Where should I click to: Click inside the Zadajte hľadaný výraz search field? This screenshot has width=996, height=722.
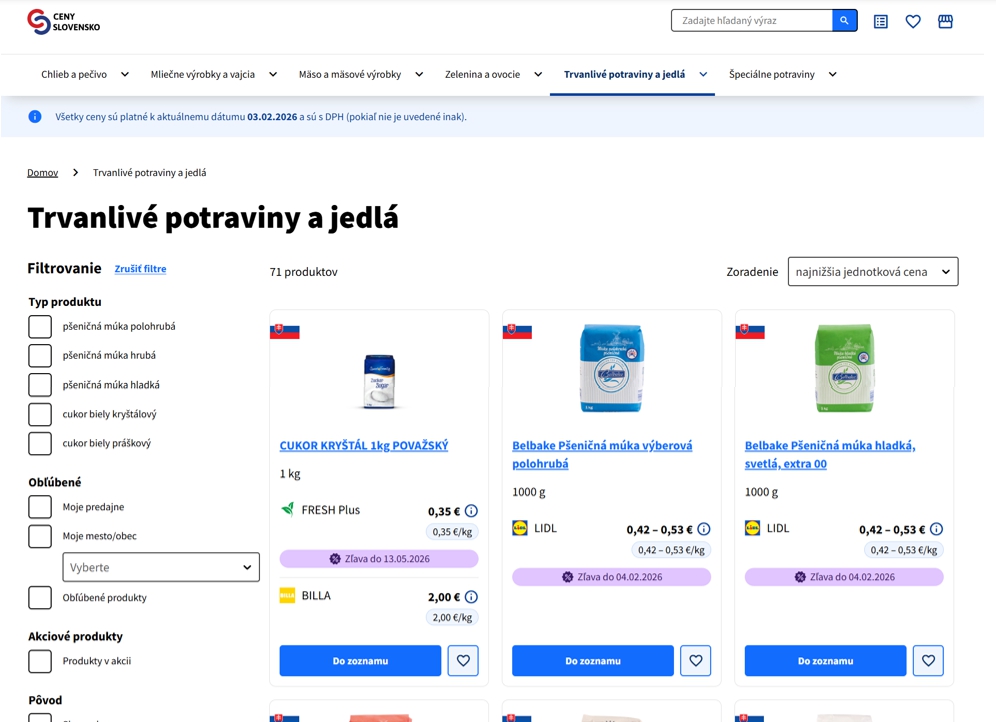(x=750, y=19)
